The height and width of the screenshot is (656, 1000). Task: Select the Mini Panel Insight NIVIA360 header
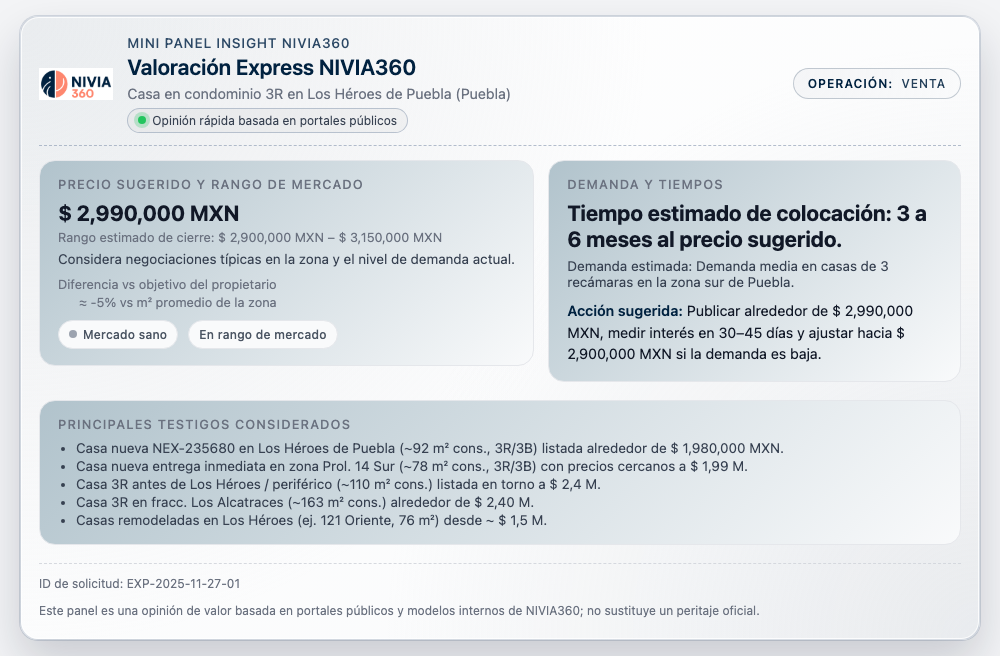click(x=238, y=43)
